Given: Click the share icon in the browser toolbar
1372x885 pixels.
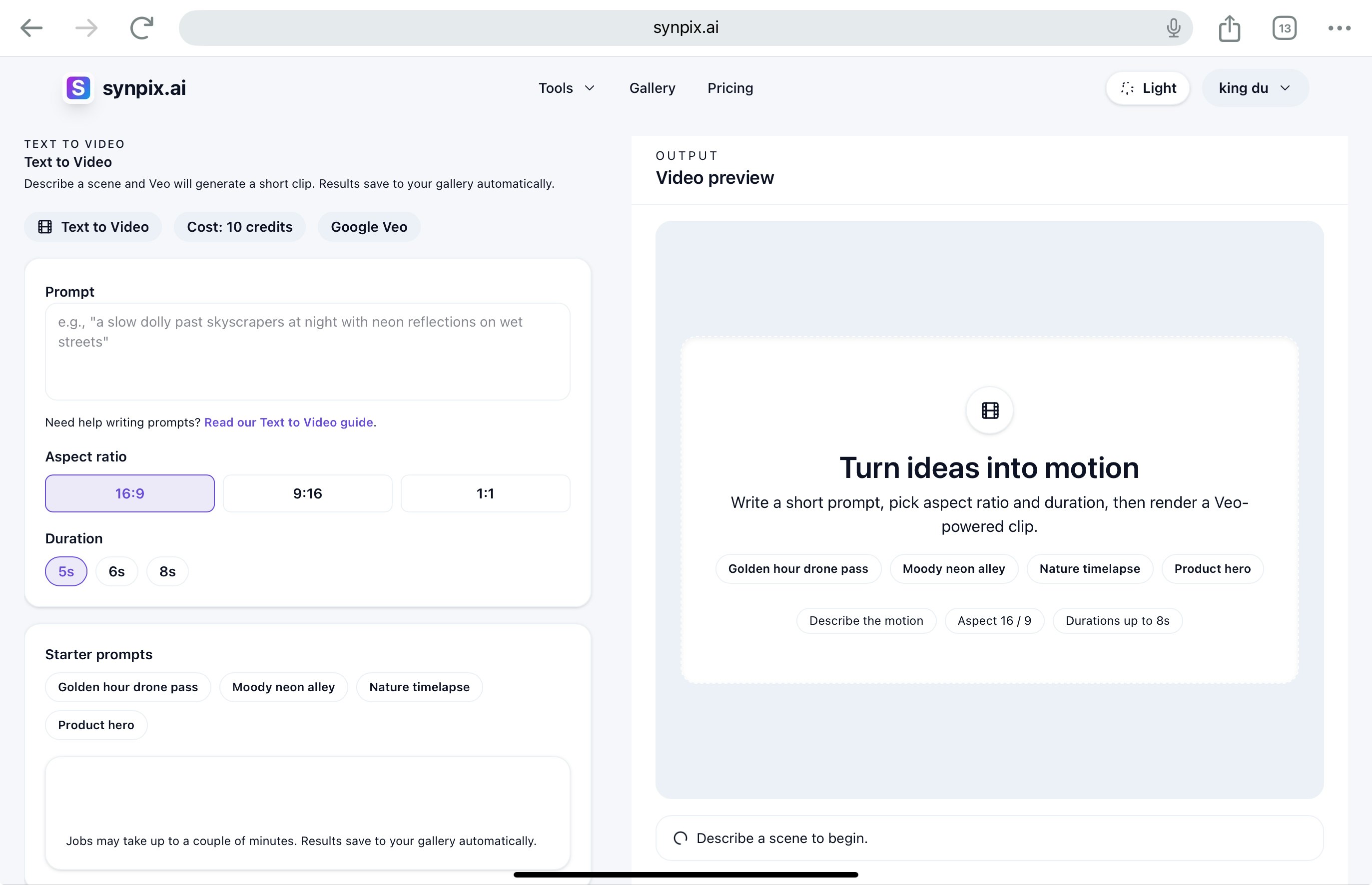Looking at the screenshot, I should [1229, 27].
